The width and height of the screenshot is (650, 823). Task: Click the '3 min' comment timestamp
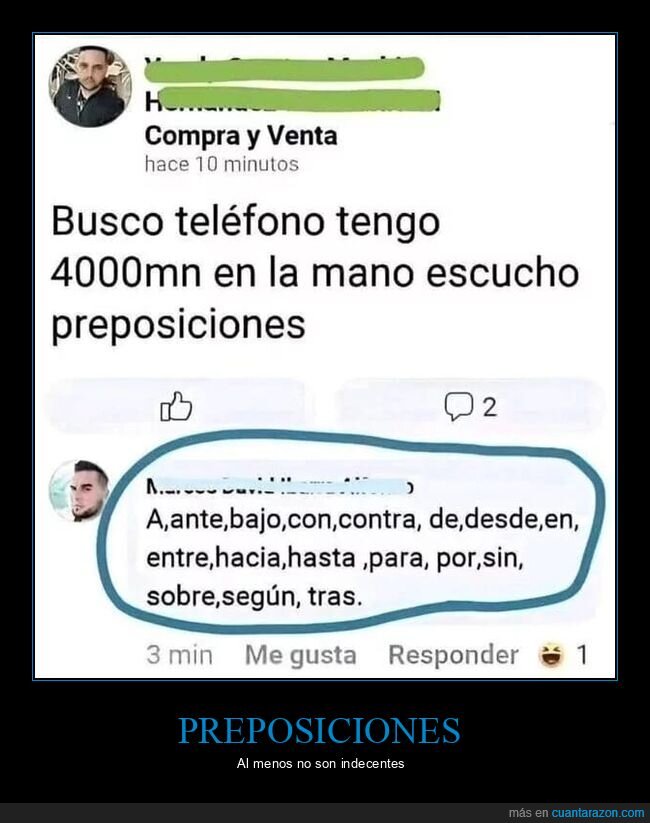coord(180,655)
